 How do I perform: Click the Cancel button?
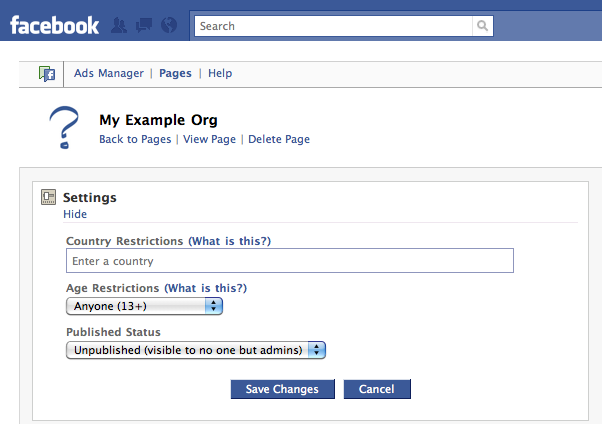coord(377,389)
